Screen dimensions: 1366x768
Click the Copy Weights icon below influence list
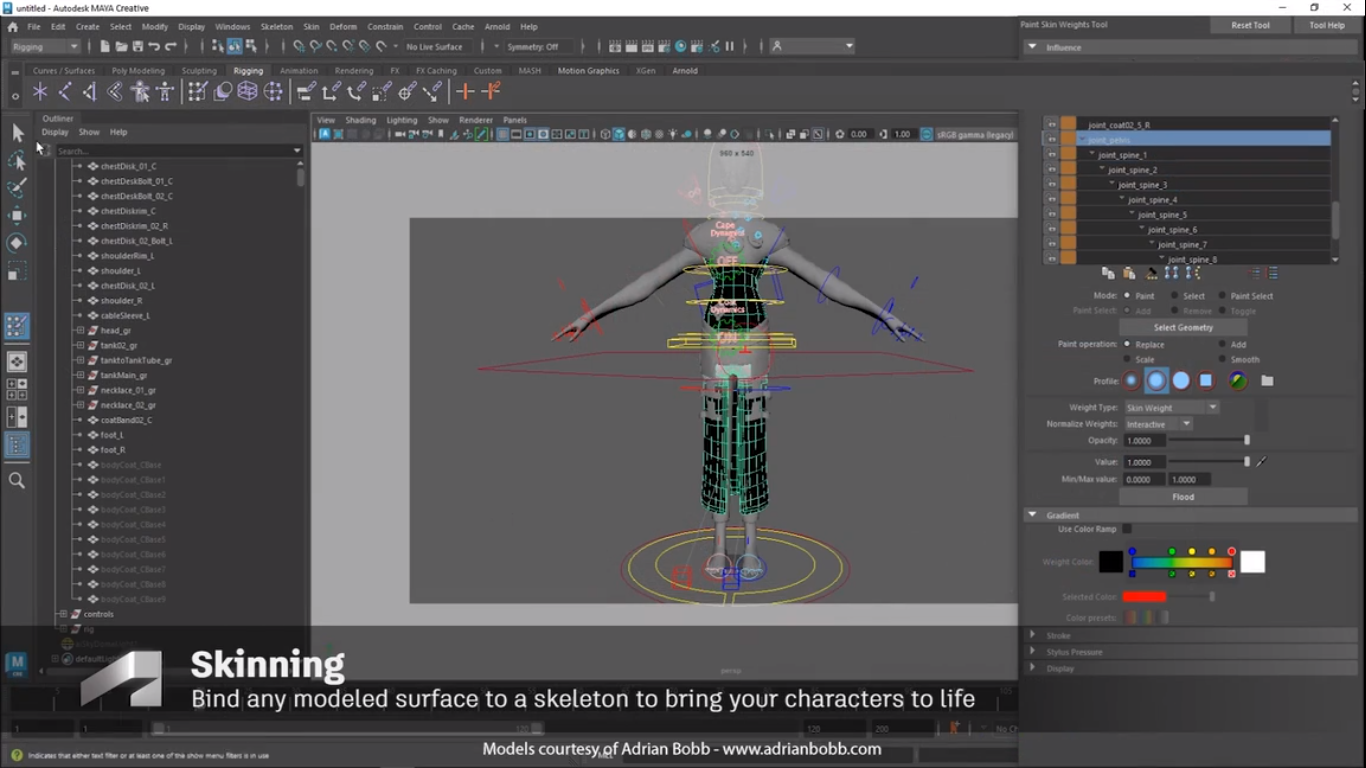click(1108, 273)
